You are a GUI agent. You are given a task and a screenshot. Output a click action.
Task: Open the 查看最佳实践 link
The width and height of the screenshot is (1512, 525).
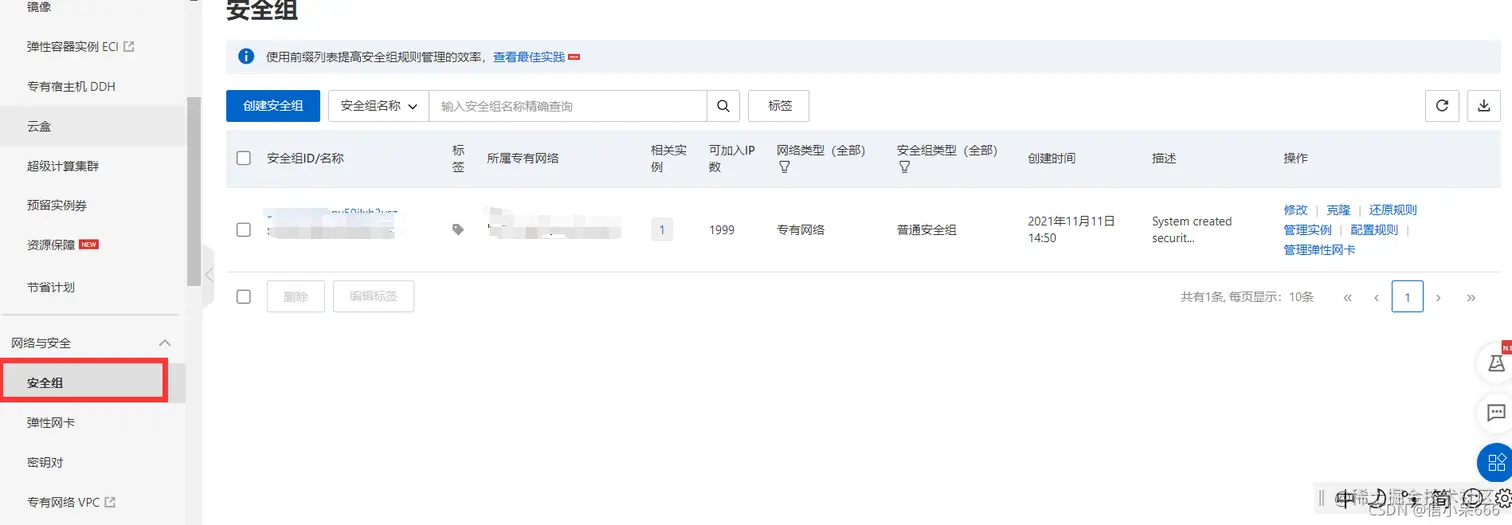(529, 57)
